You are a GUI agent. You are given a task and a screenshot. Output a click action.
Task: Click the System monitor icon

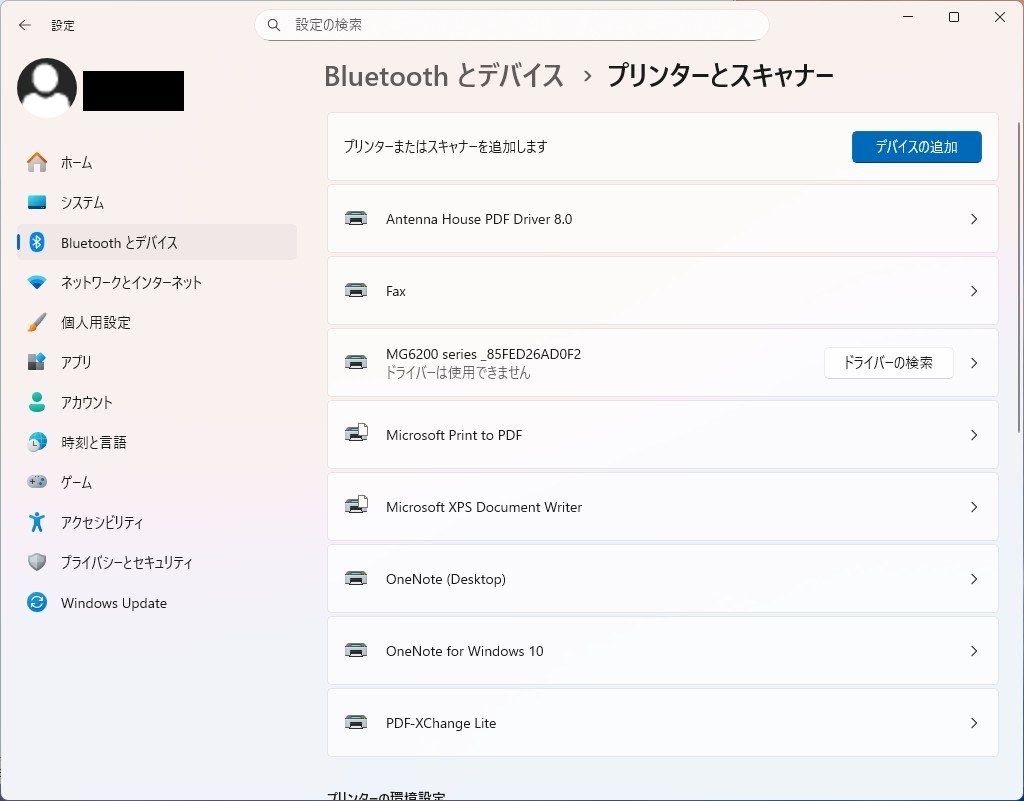point(37,202)
